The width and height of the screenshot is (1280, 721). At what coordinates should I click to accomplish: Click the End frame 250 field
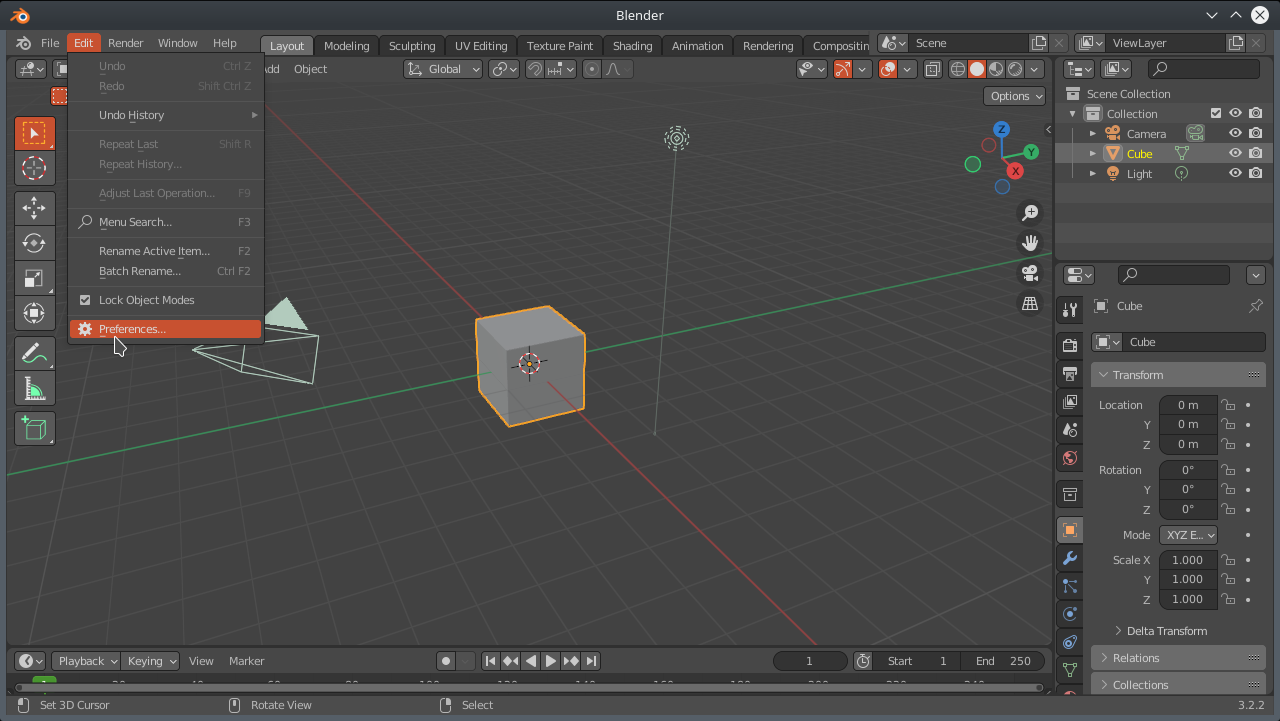(1003, 661)
